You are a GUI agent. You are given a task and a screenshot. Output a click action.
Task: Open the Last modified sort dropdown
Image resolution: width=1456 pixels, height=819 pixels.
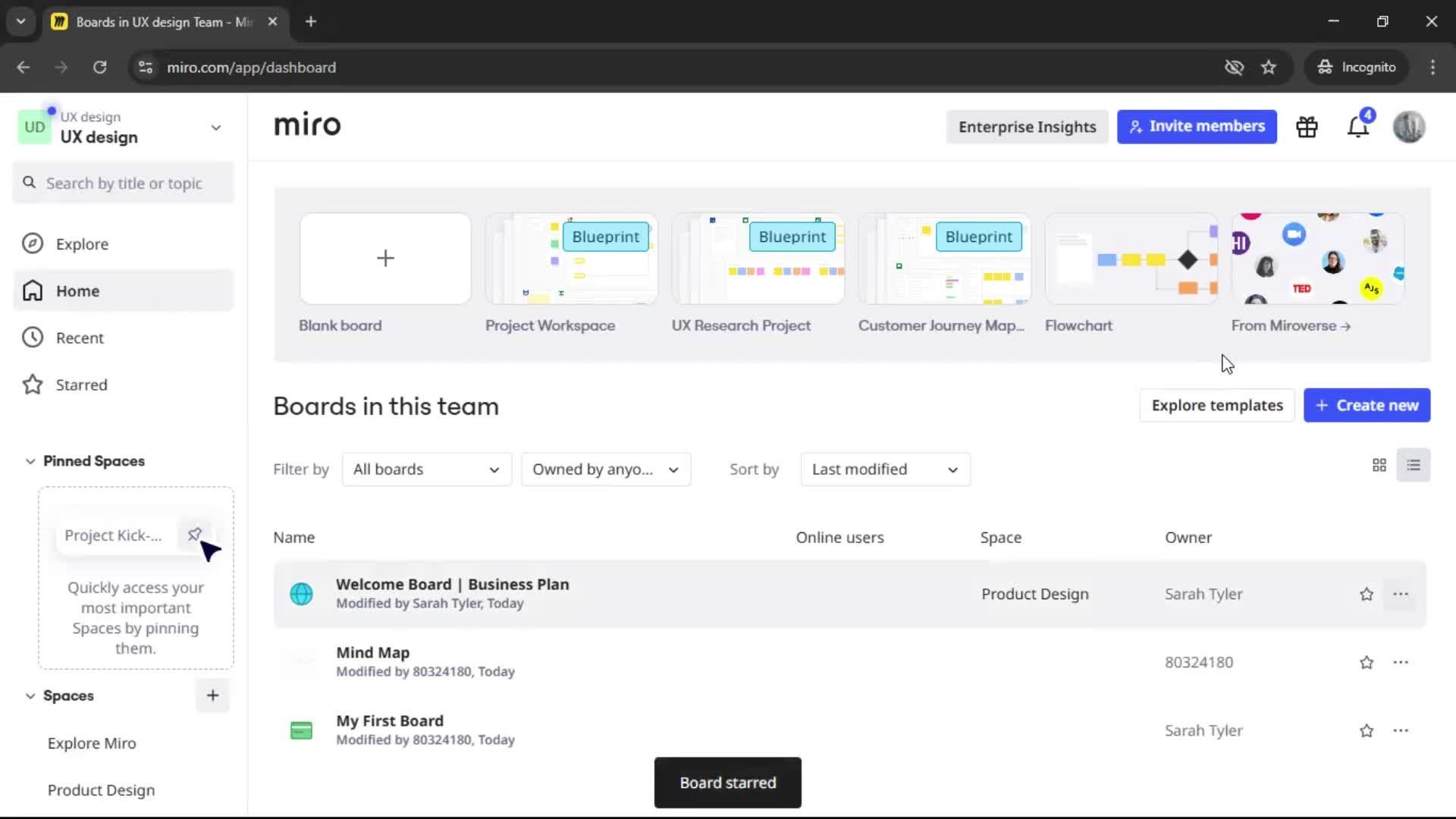point(885,469)
